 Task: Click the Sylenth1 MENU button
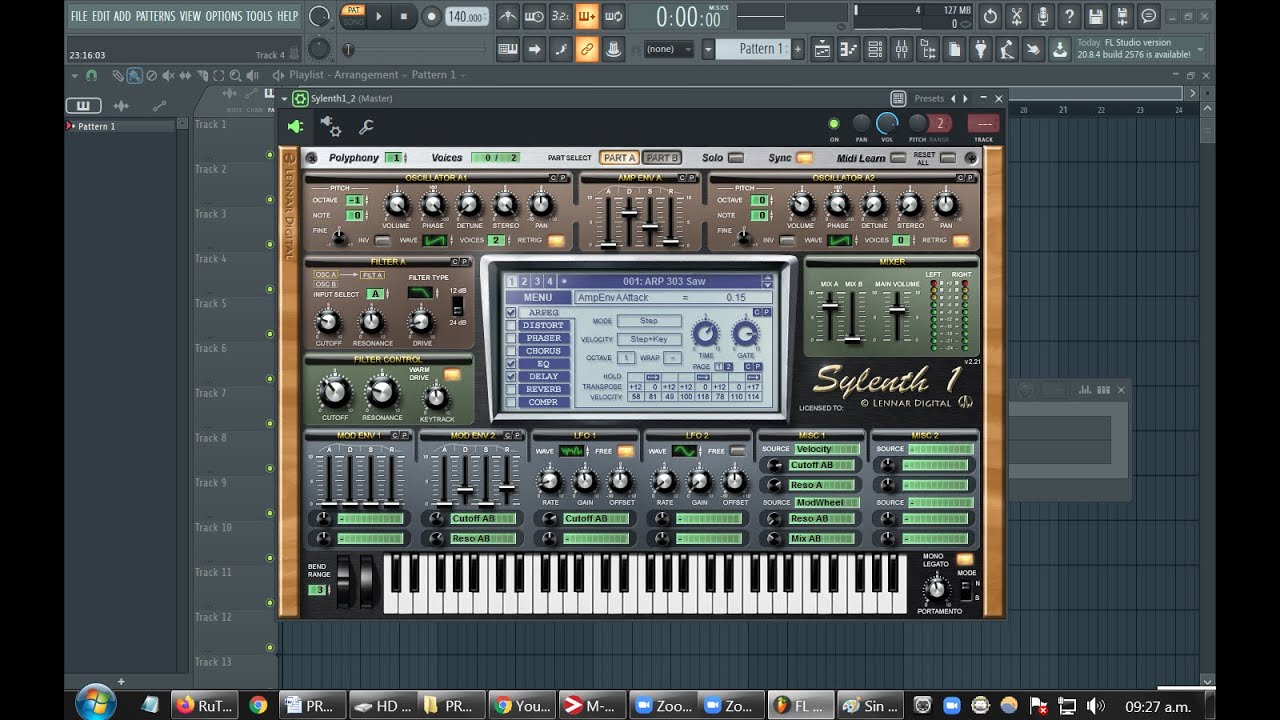pos(538,297)
